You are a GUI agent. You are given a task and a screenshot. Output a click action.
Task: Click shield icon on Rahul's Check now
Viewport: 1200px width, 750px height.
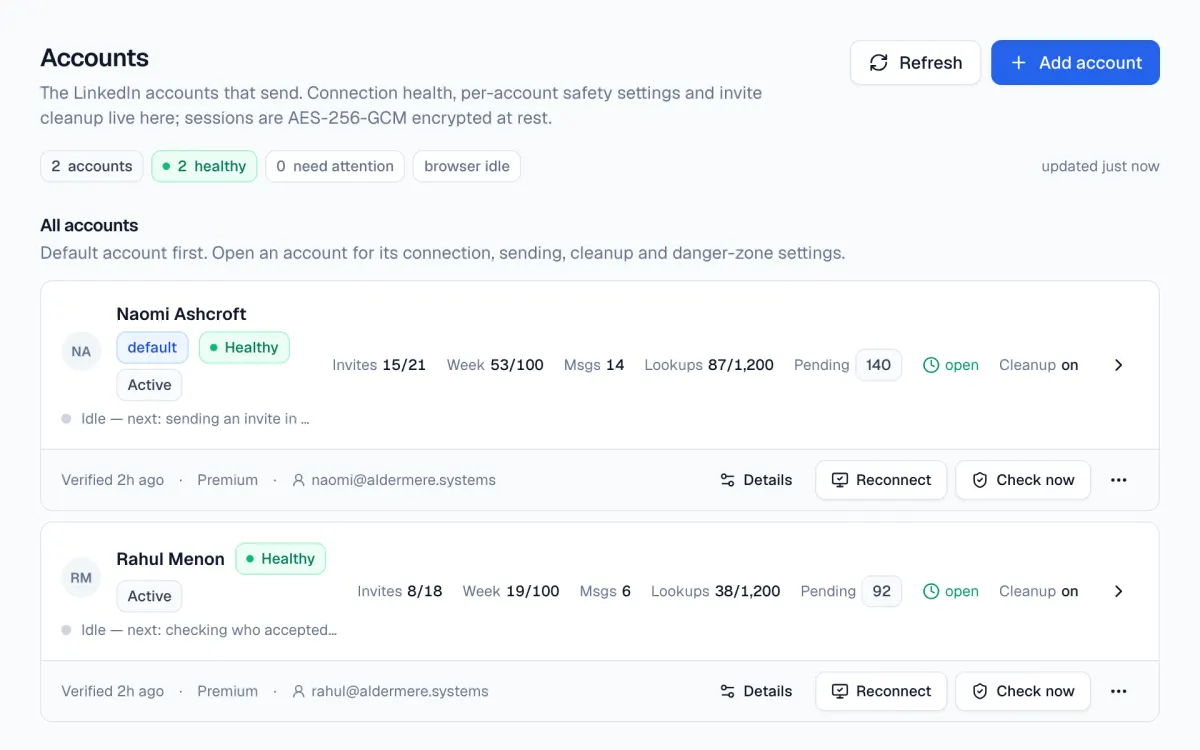pos(980,691)
